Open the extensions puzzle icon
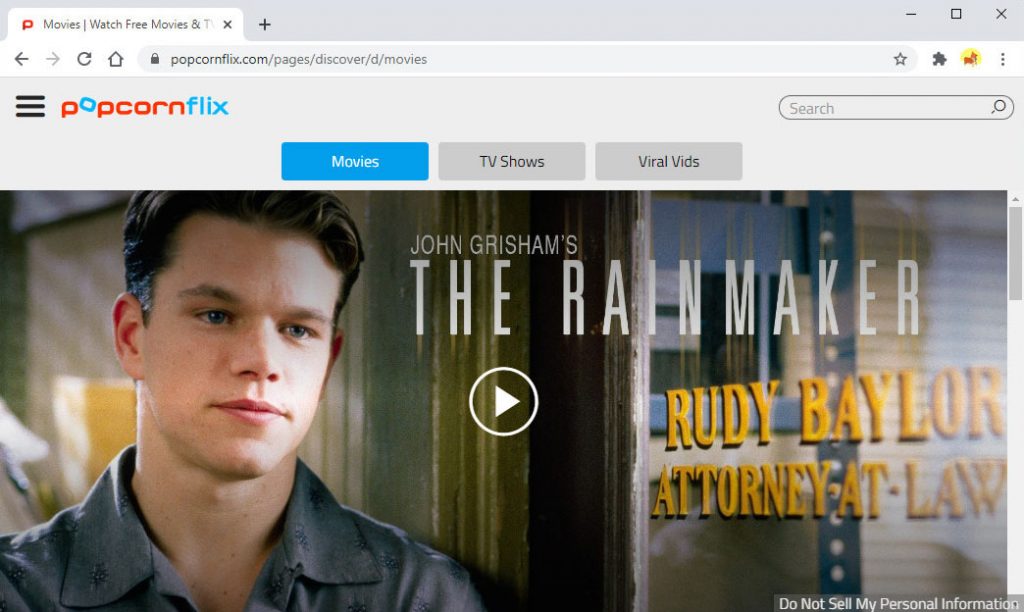This screenshot has height=612, width=1024. (x=939, y=59)
